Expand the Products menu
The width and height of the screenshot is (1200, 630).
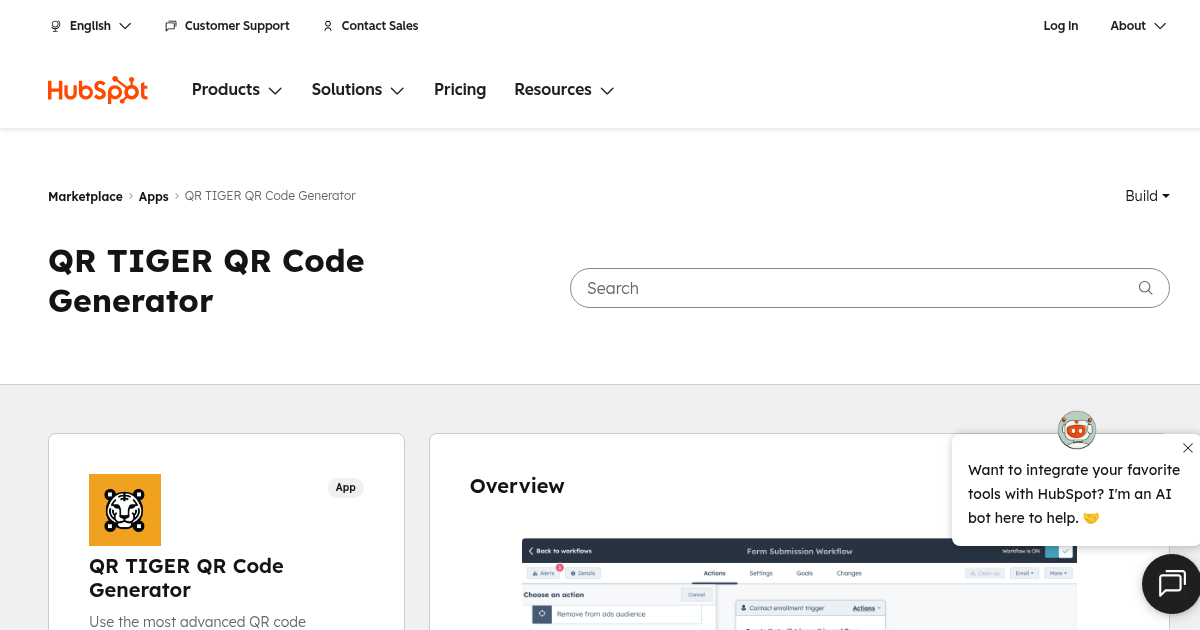pos(237,90)
